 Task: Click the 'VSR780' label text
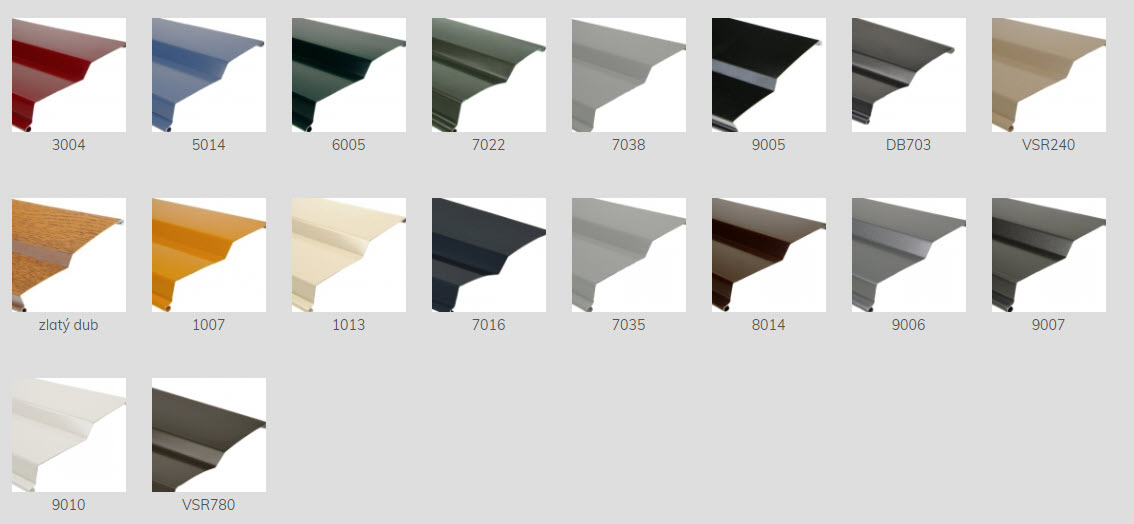click(209, 505)
